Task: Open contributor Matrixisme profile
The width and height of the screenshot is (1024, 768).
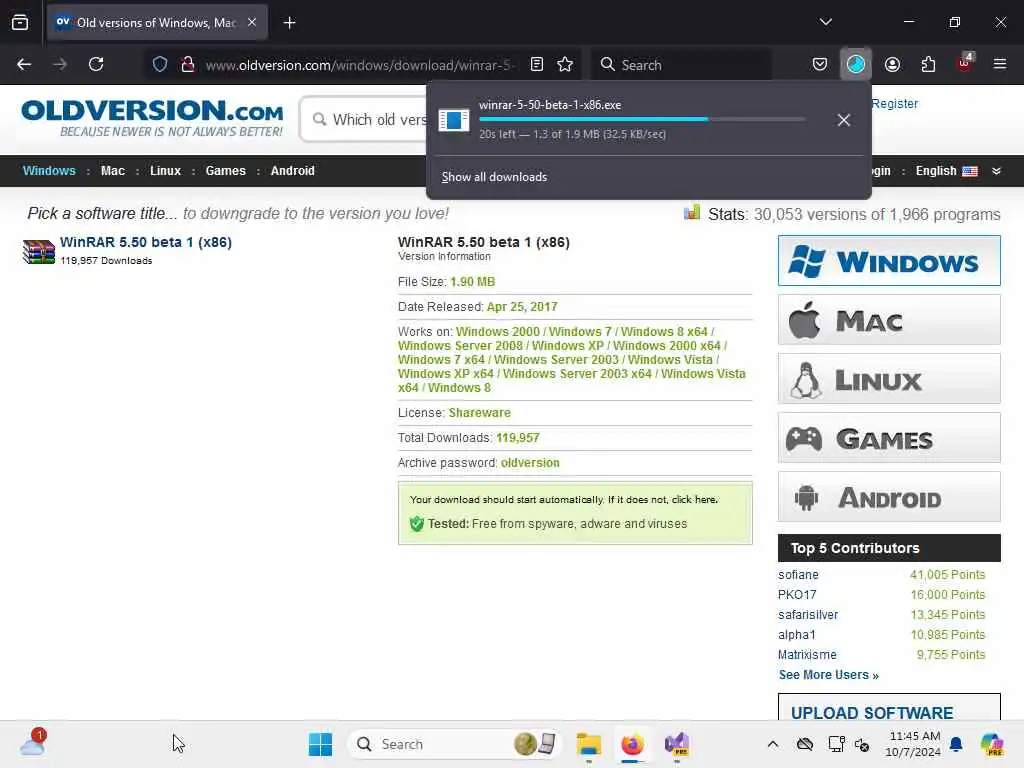Action: 807,654
